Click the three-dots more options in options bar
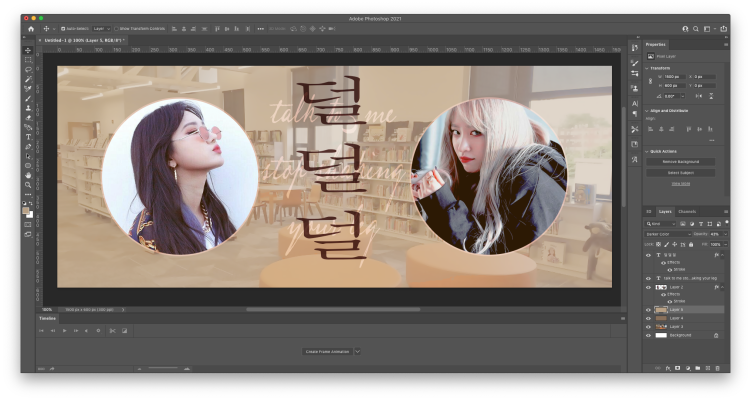The height and width of the screenshot is (400, 751). tap(261, 29)
